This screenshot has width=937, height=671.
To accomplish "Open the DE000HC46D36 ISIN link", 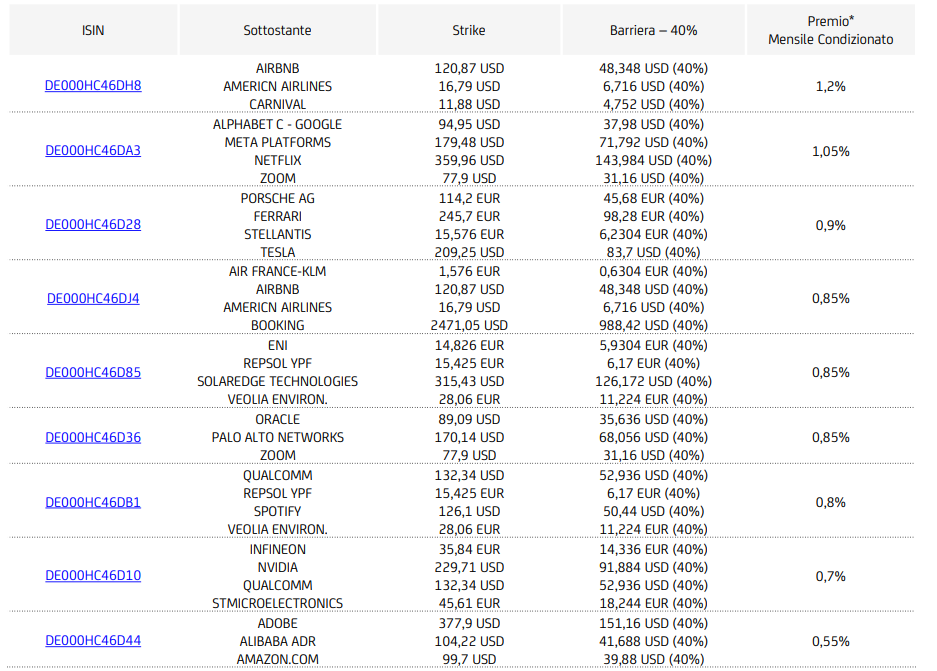I will [93, 437].
